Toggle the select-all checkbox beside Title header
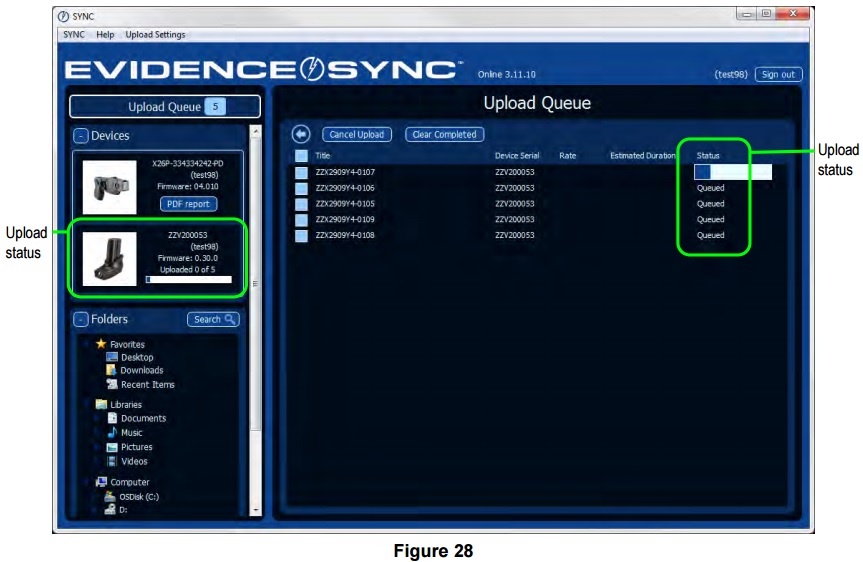 (301, 156)
